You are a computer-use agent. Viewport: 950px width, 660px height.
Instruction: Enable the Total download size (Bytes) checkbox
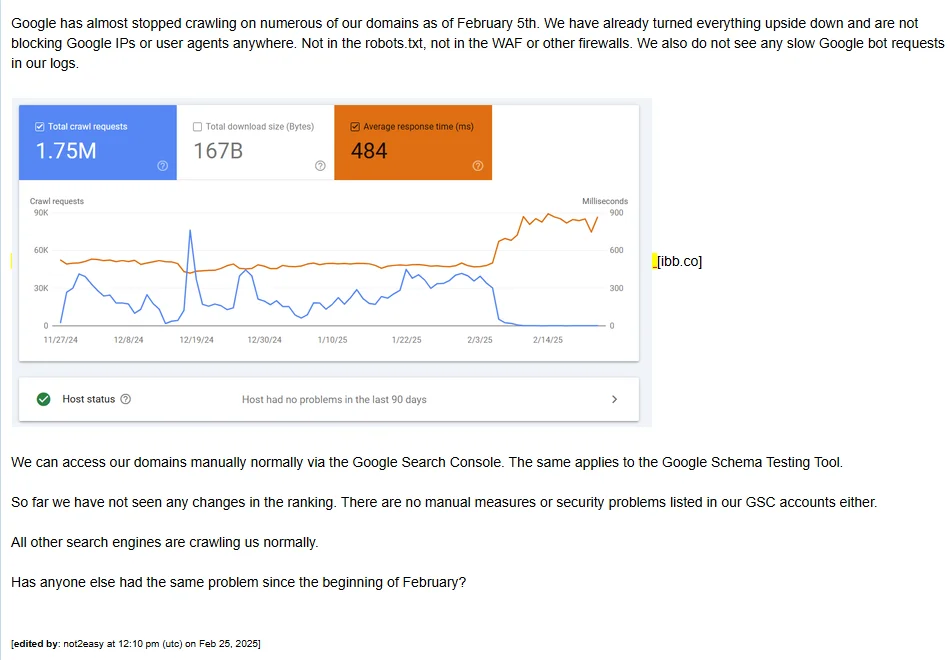[x=197, y=127]
